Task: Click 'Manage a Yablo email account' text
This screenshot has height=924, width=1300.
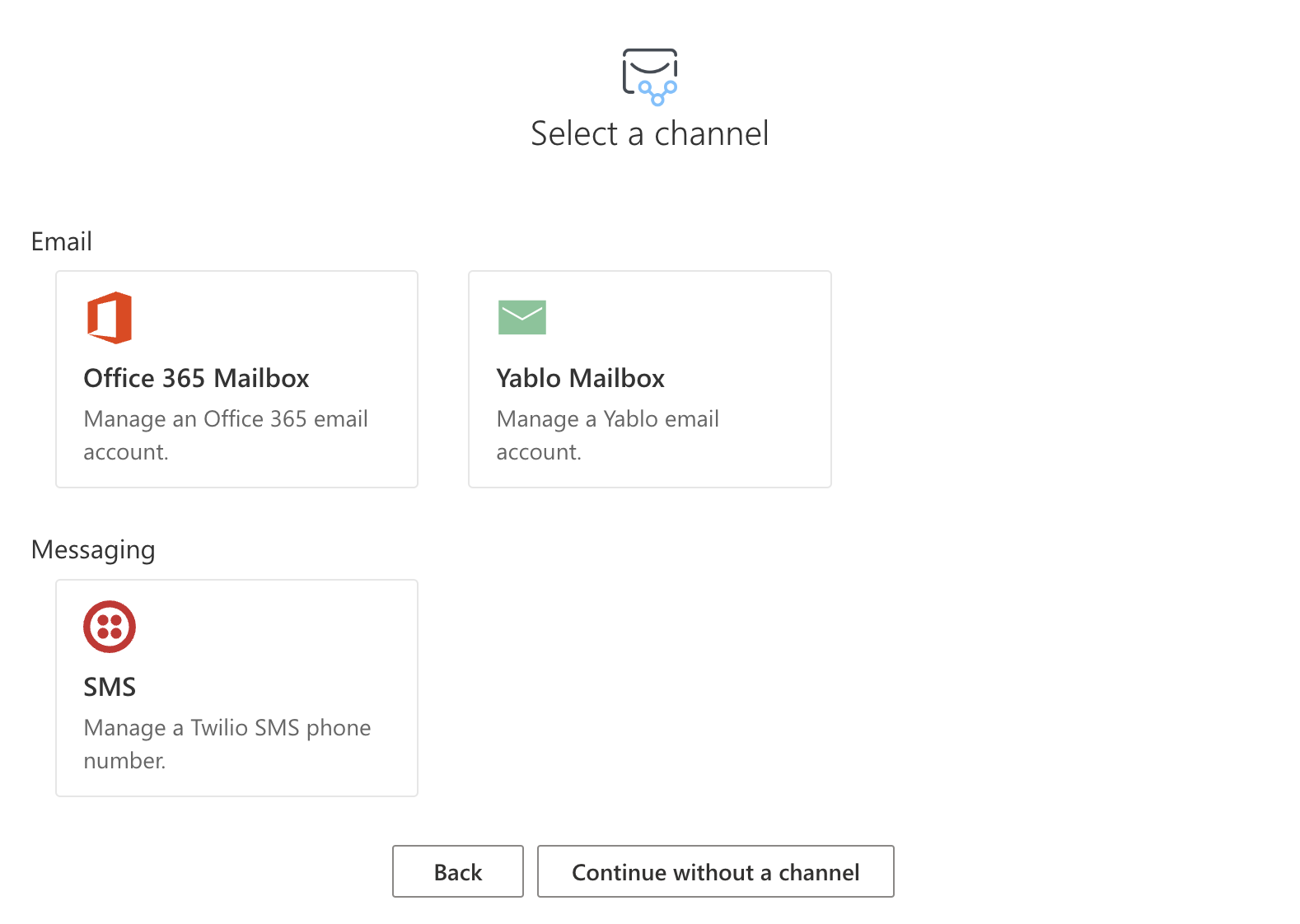Action: pos(607,435)
